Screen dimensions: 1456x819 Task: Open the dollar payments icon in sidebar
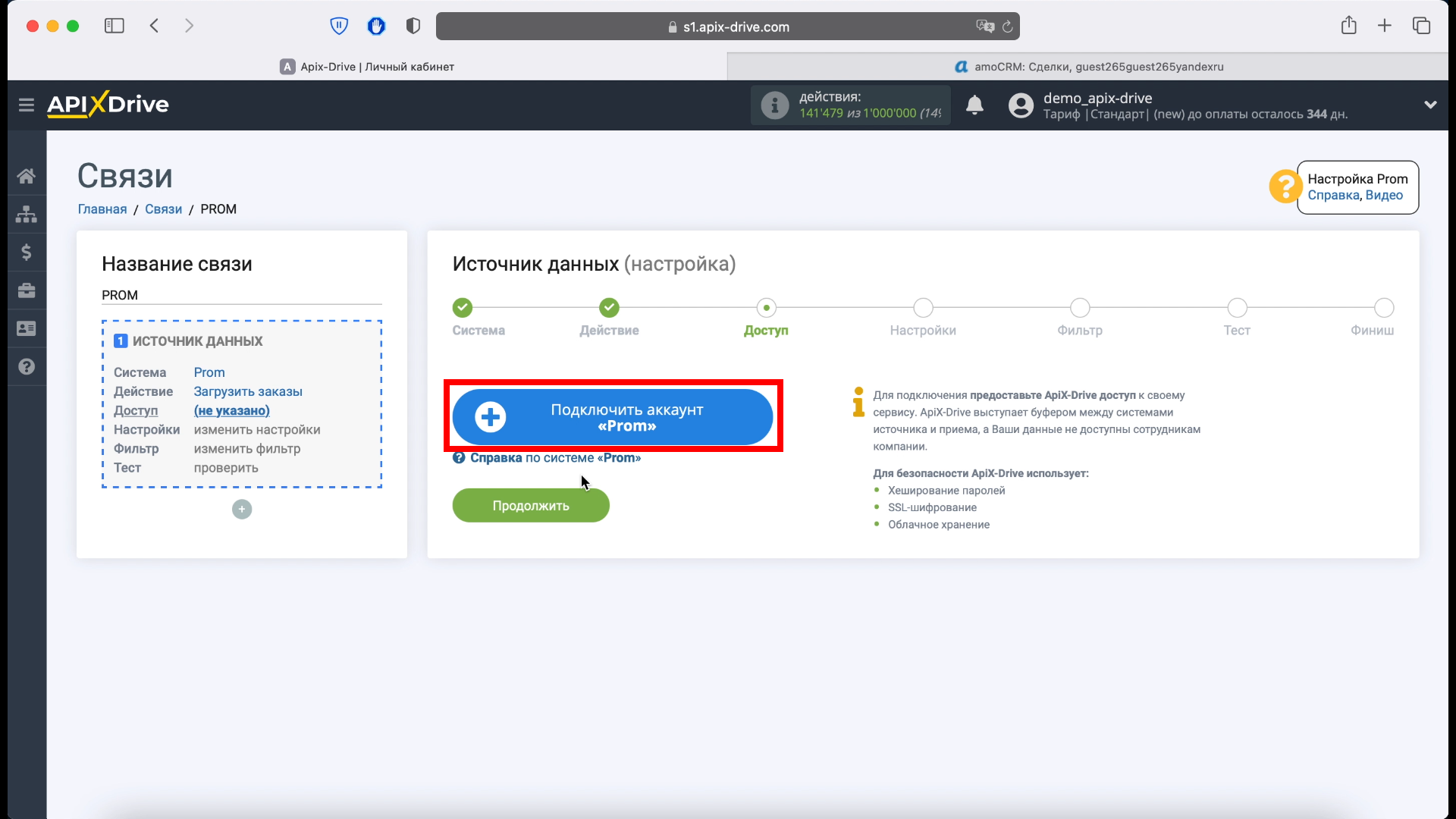[x=27, y=252]
